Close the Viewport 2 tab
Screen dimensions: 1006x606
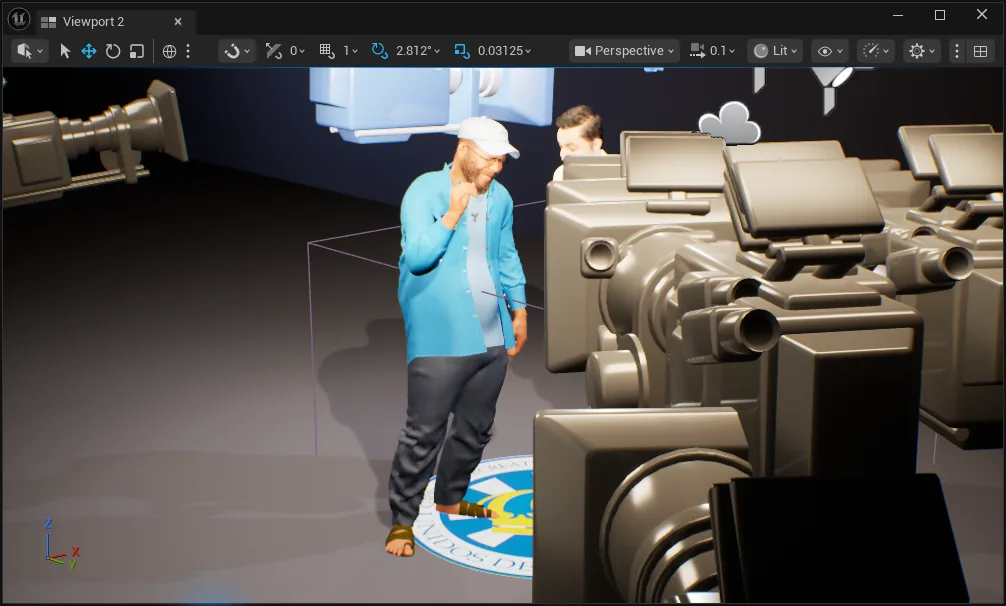178,22
